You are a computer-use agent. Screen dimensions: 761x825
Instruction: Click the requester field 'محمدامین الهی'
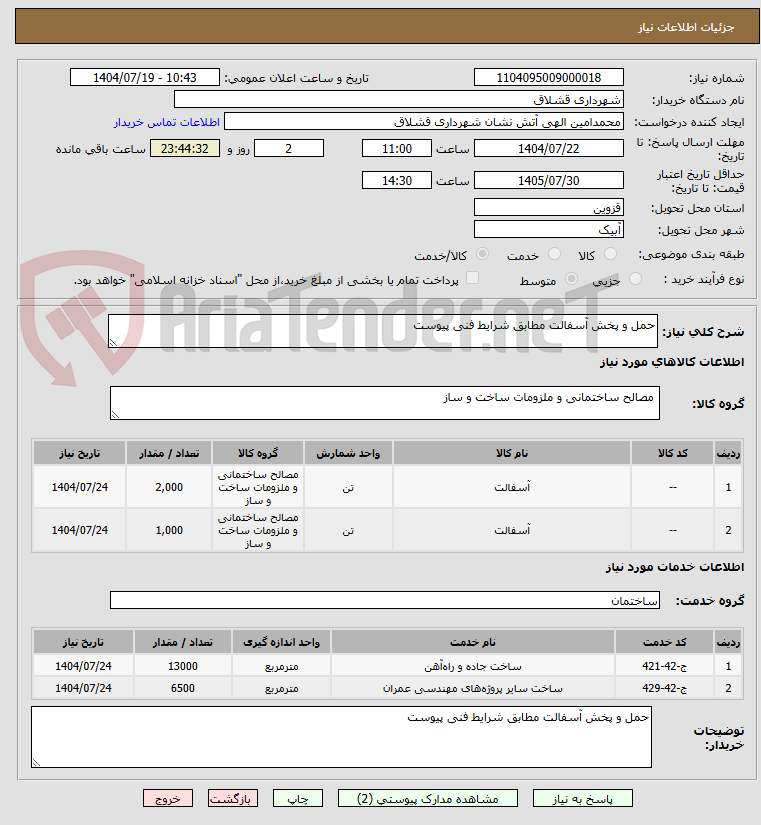(424, 122)
